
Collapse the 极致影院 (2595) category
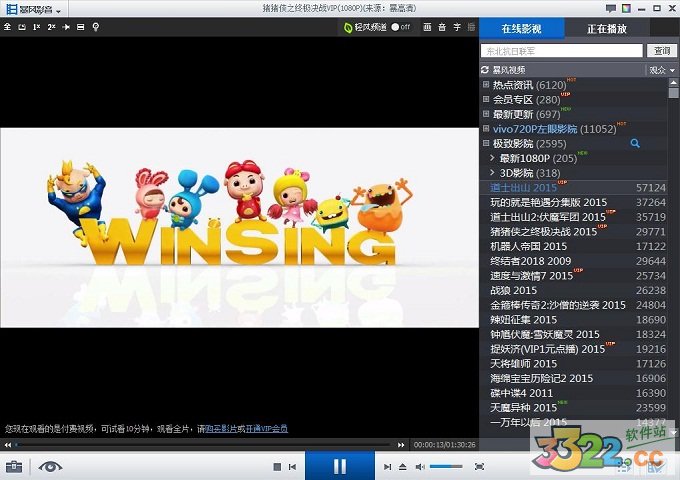(486, 143)
